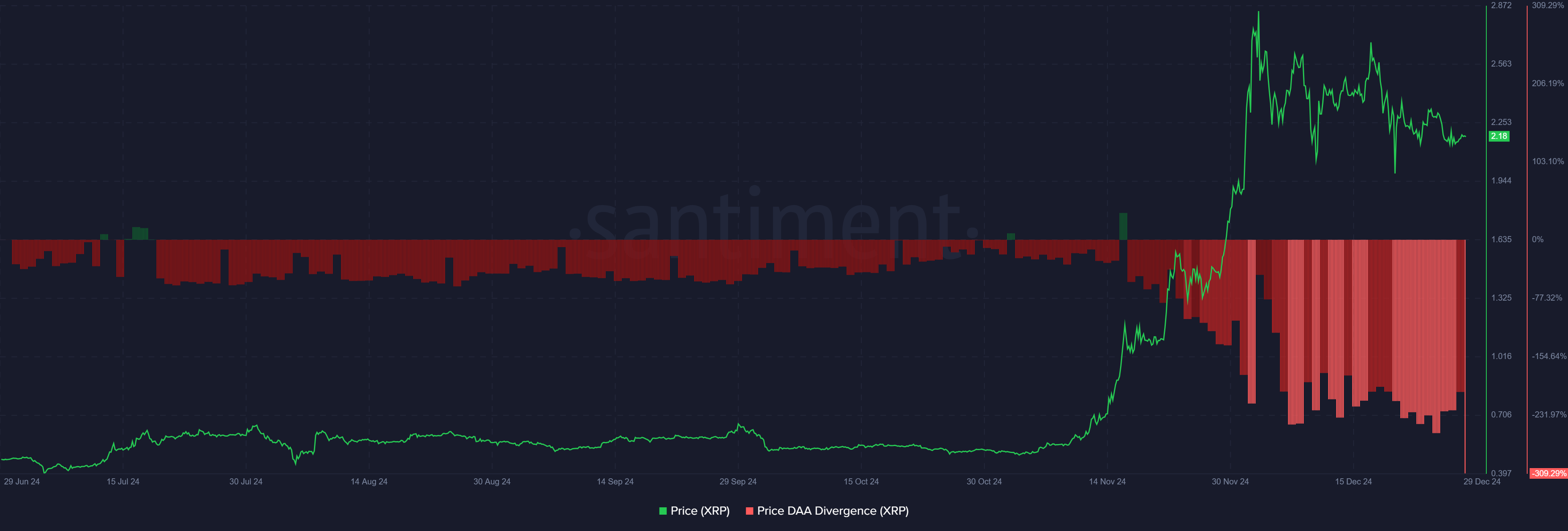Select the 29 Sep 24 date label
This screenshot has width=1568, height=531.
(738, 482)
